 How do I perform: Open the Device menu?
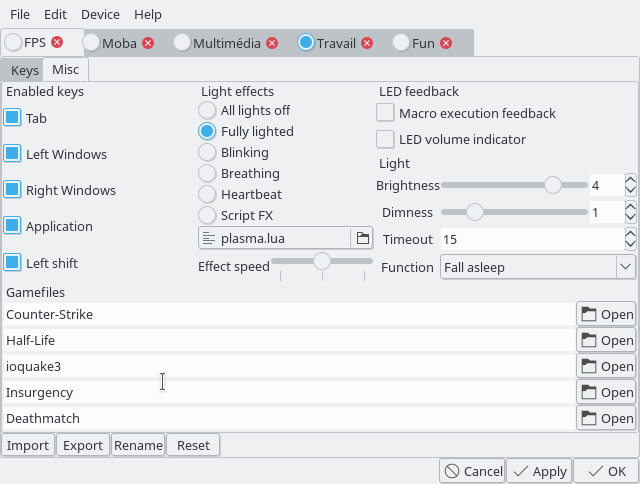click(100, 15)
